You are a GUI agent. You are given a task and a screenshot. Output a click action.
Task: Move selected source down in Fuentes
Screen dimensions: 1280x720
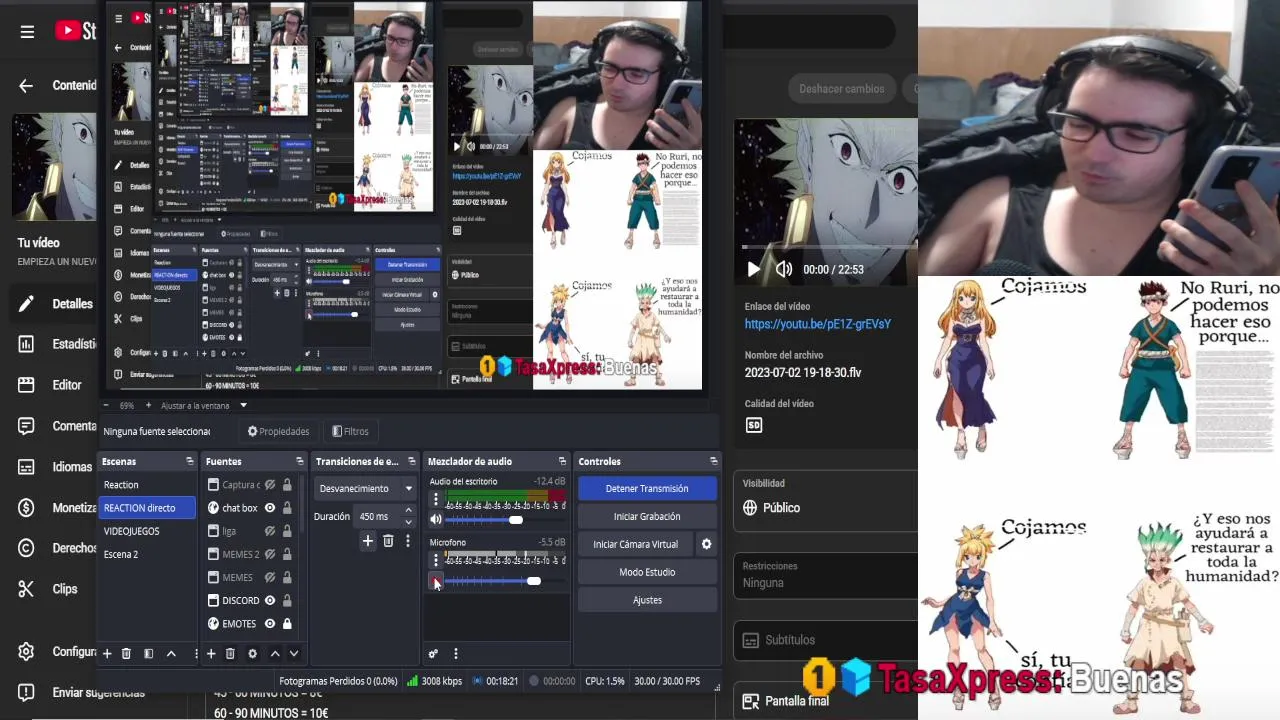point(294,653)
